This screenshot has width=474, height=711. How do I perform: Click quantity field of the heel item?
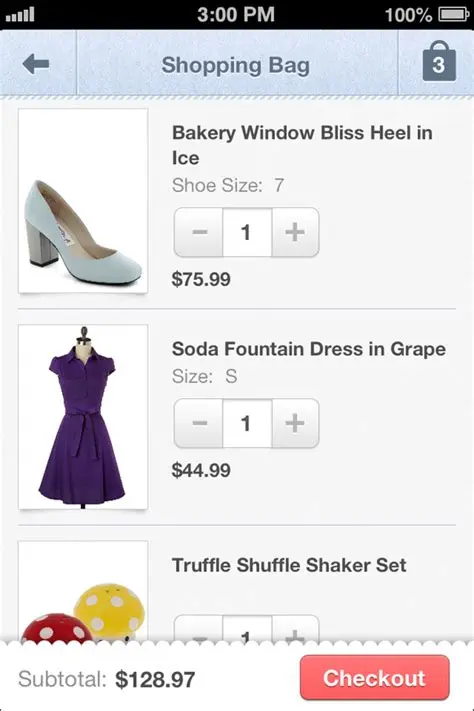(247, 233)
